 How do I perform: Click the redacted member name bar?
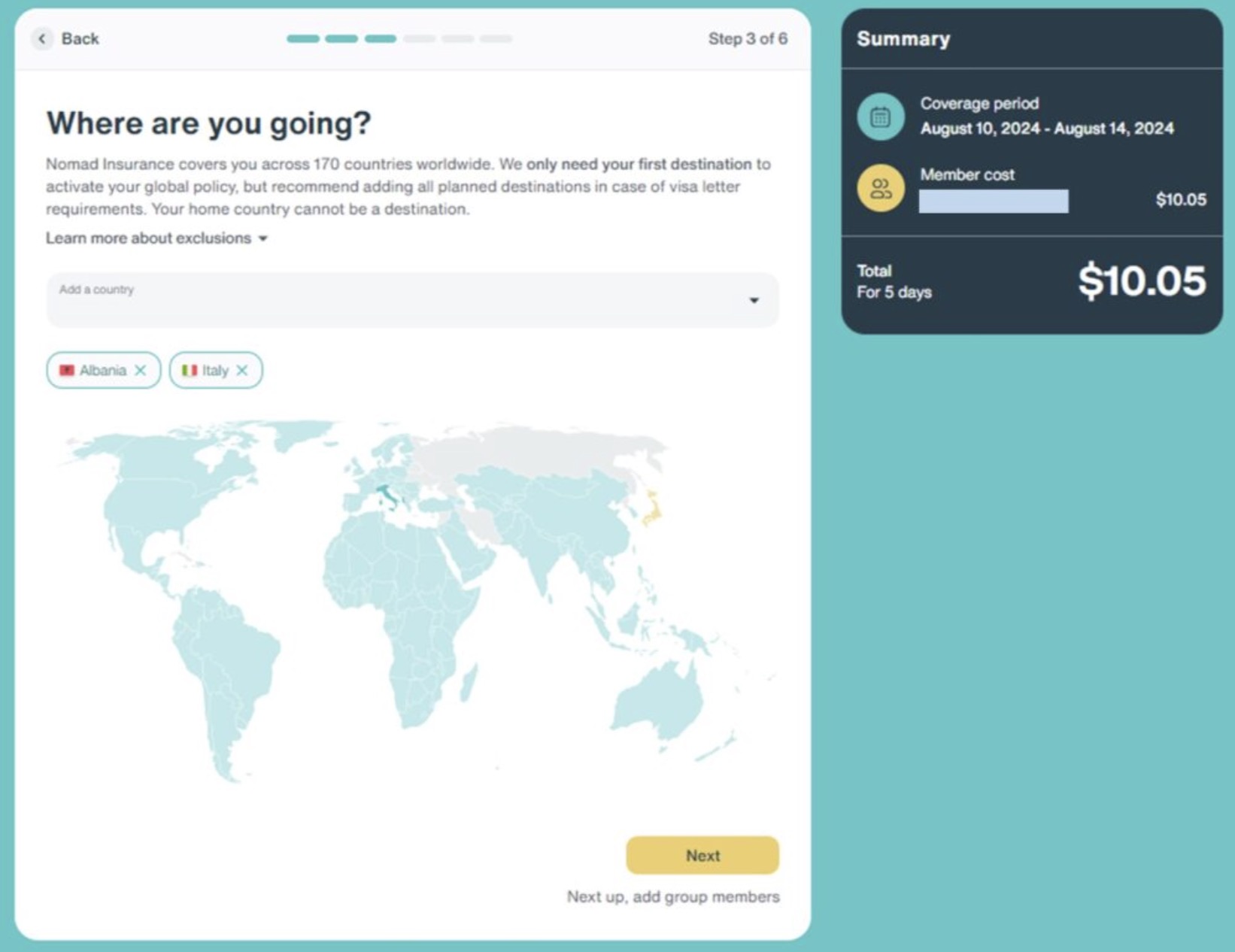pos(993,201)
